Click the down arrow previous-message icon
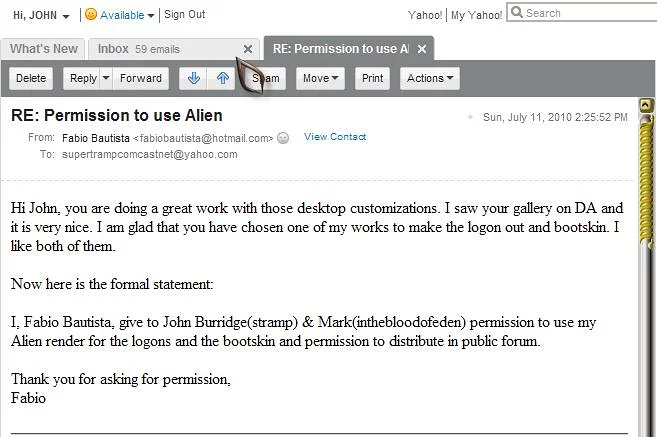The height and width of the screenshot is (437, 657). coord(193,78)
